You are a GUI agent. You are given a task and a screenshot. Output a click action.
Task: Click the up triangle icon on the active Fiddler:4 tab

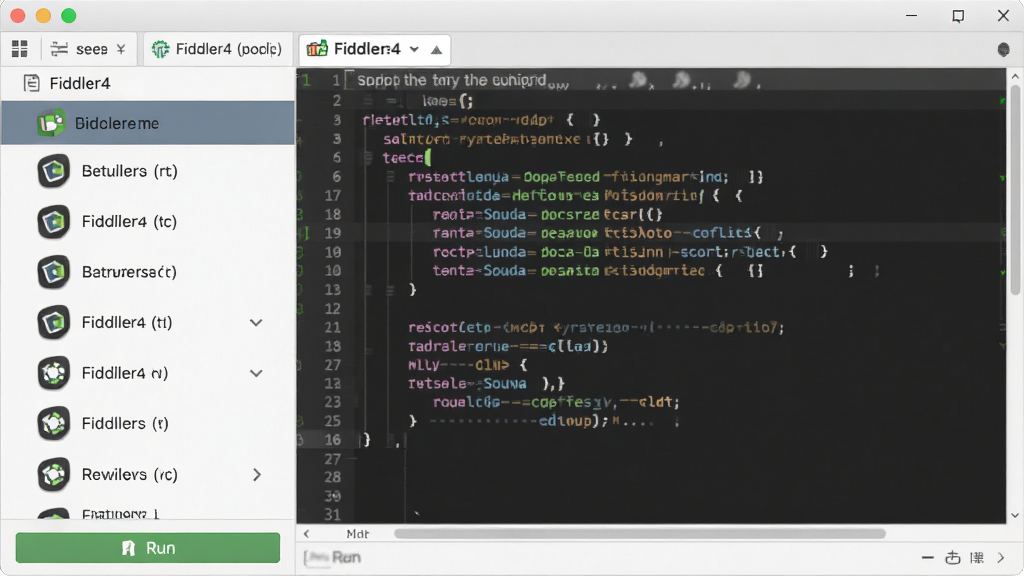tap(436, 50)
